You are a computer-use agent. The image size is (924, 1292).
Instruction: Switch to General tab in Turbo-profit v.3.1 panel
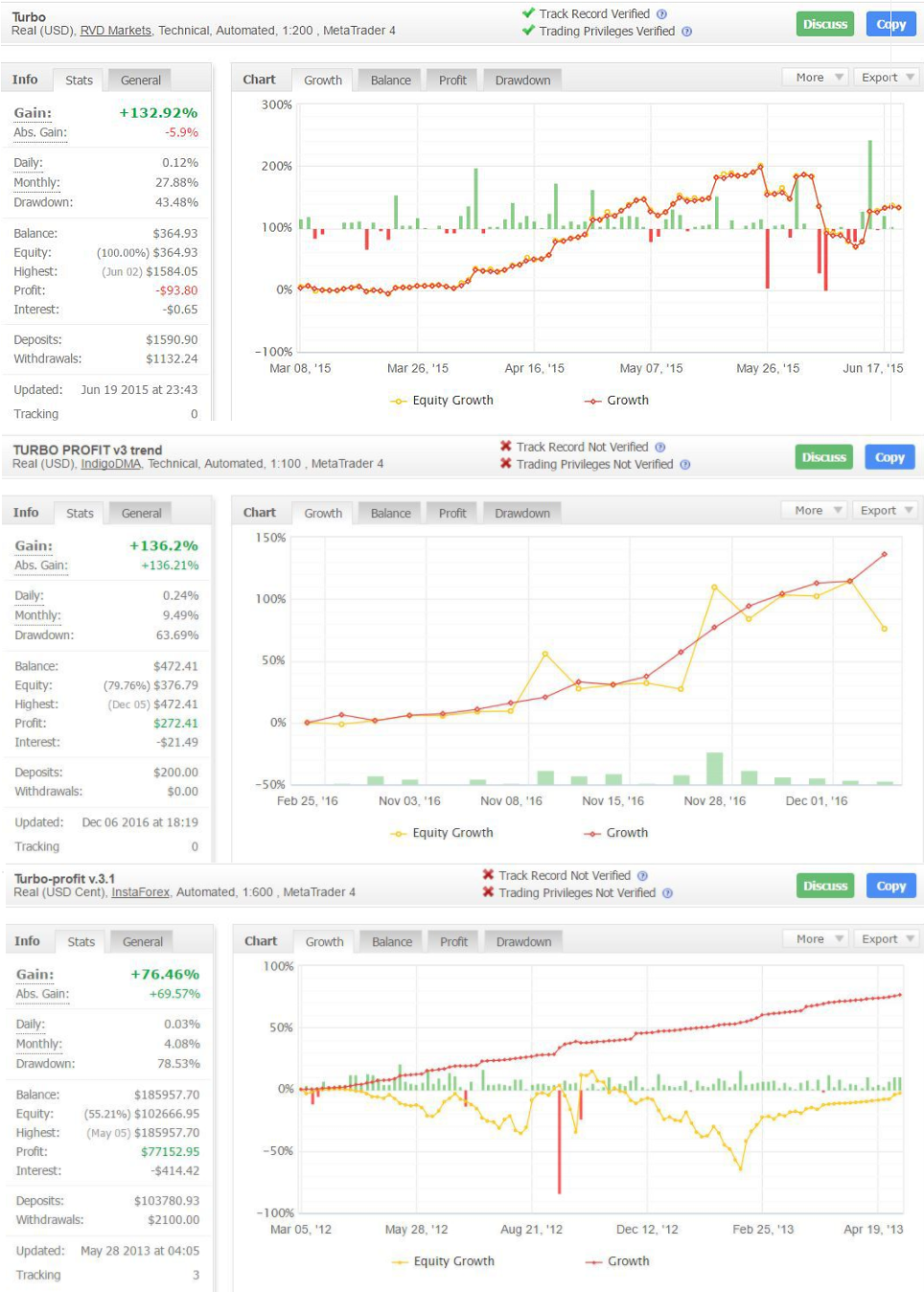142,942
